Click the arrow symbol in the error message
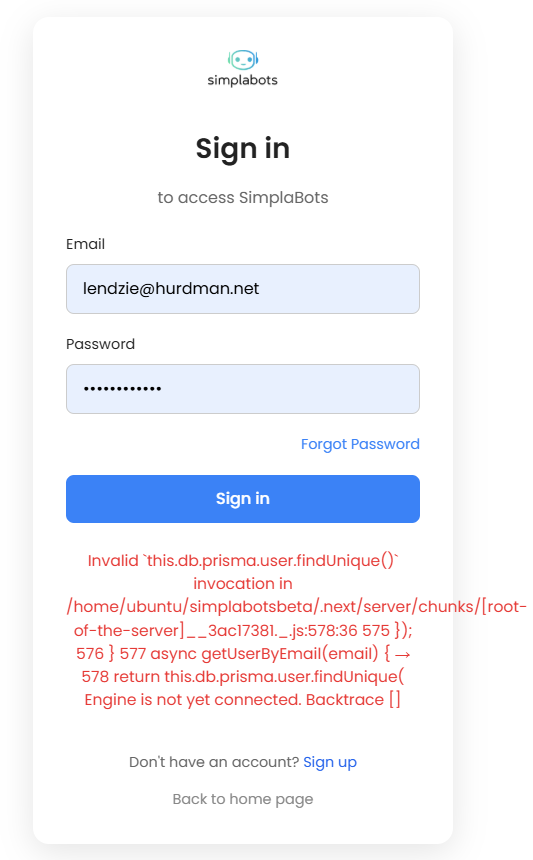Screen dimensions: 533x860 pos(402,654)
